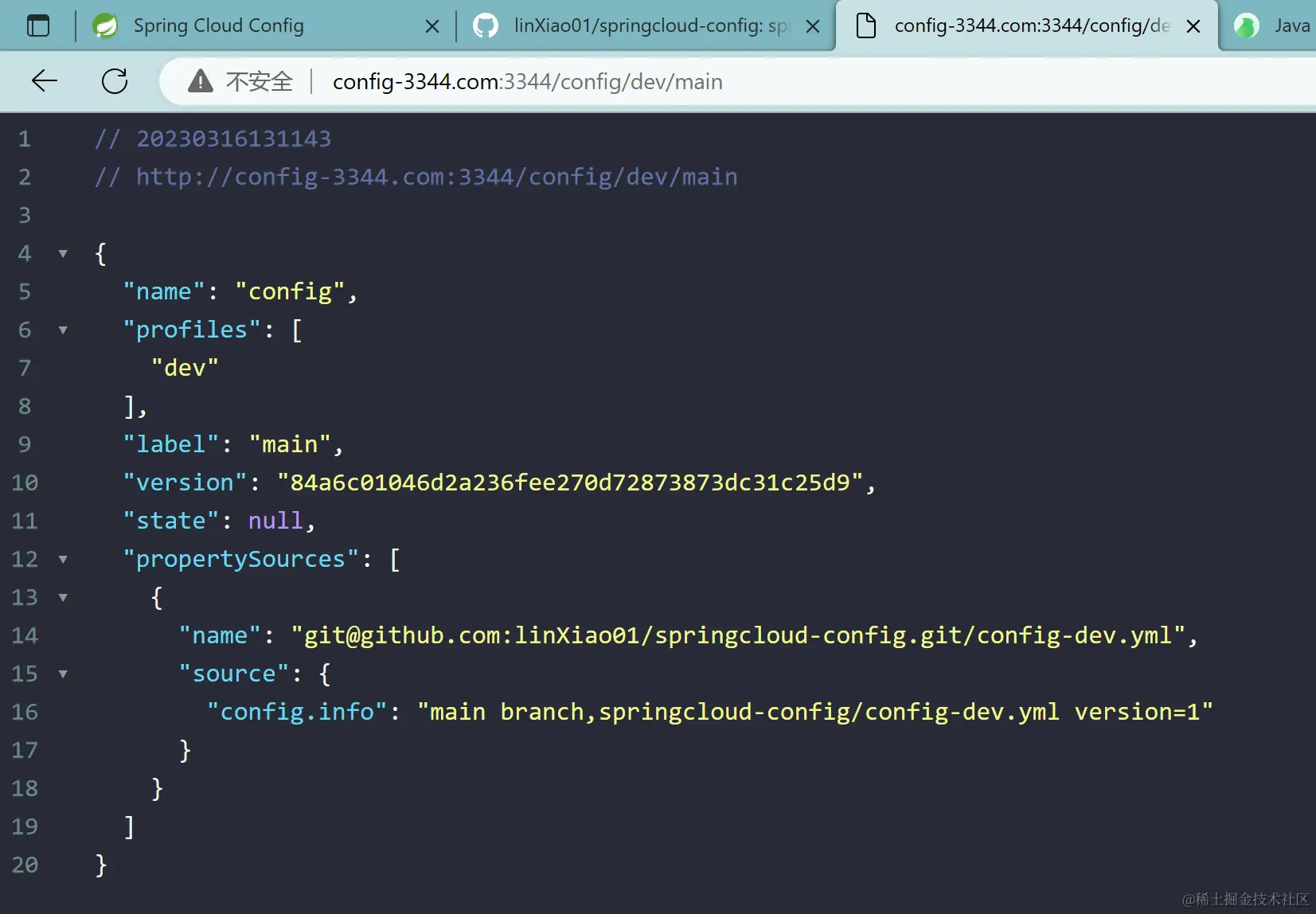Click the "profiles" key
The height and width of the screenshot is (914, 1316).
(192, 330)
